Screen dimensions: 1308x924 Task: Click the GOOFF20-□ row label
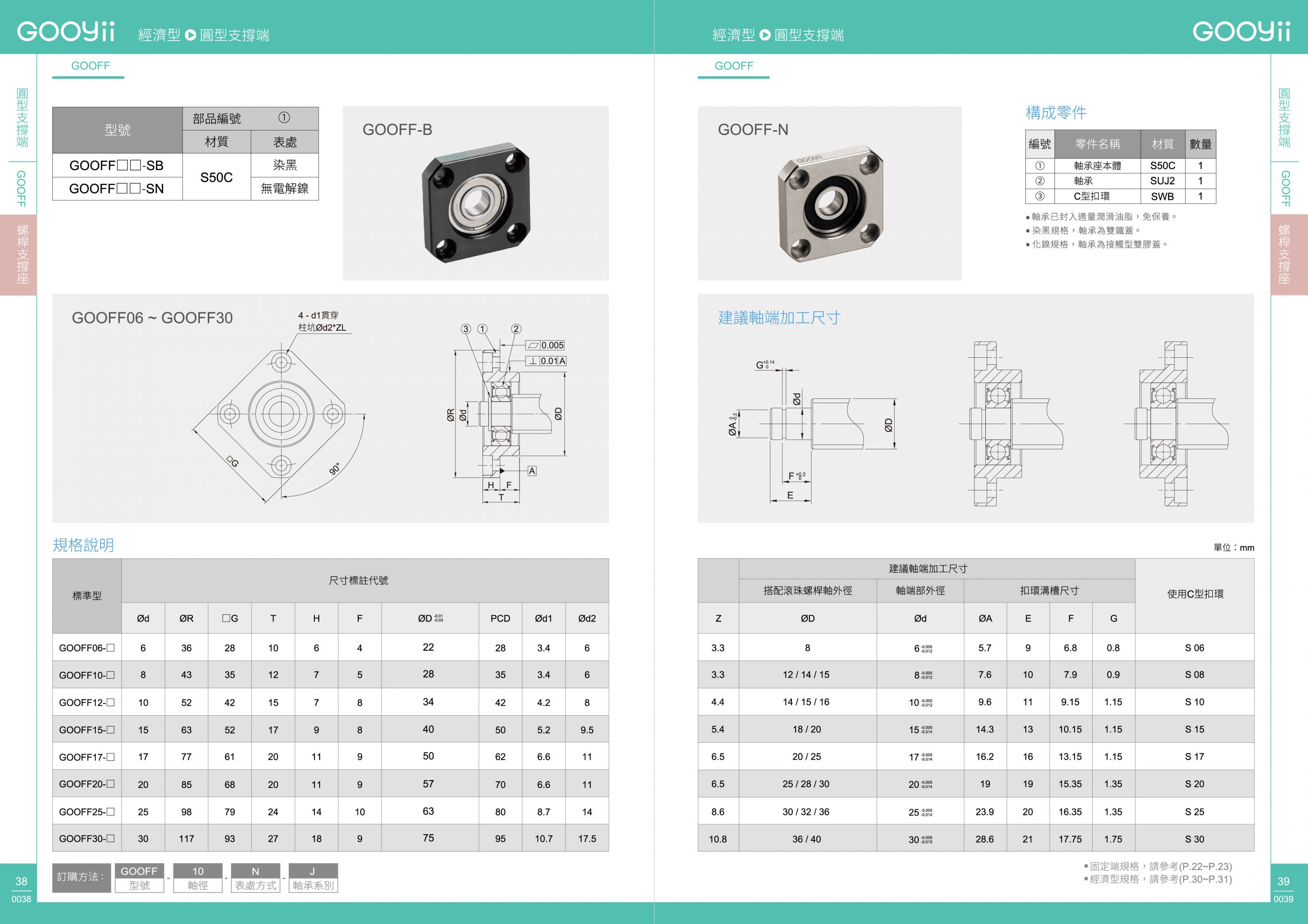(86, 784)
